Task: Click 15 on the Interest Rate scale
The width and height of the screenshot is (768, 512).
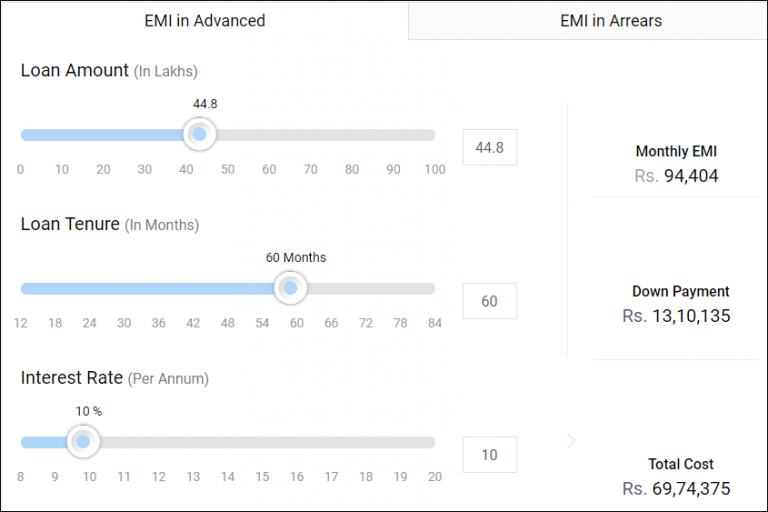Action: 262,477
